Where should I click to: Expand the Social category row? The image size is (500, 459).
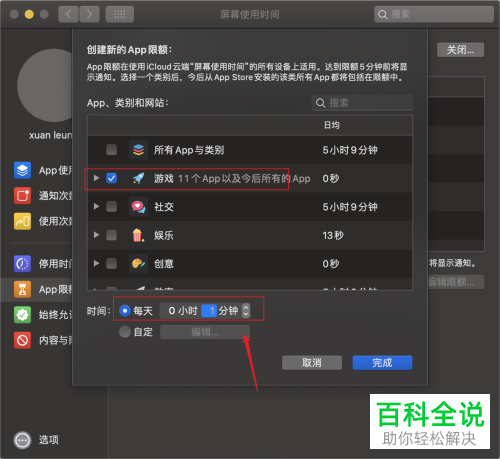[x=96, y=206]
